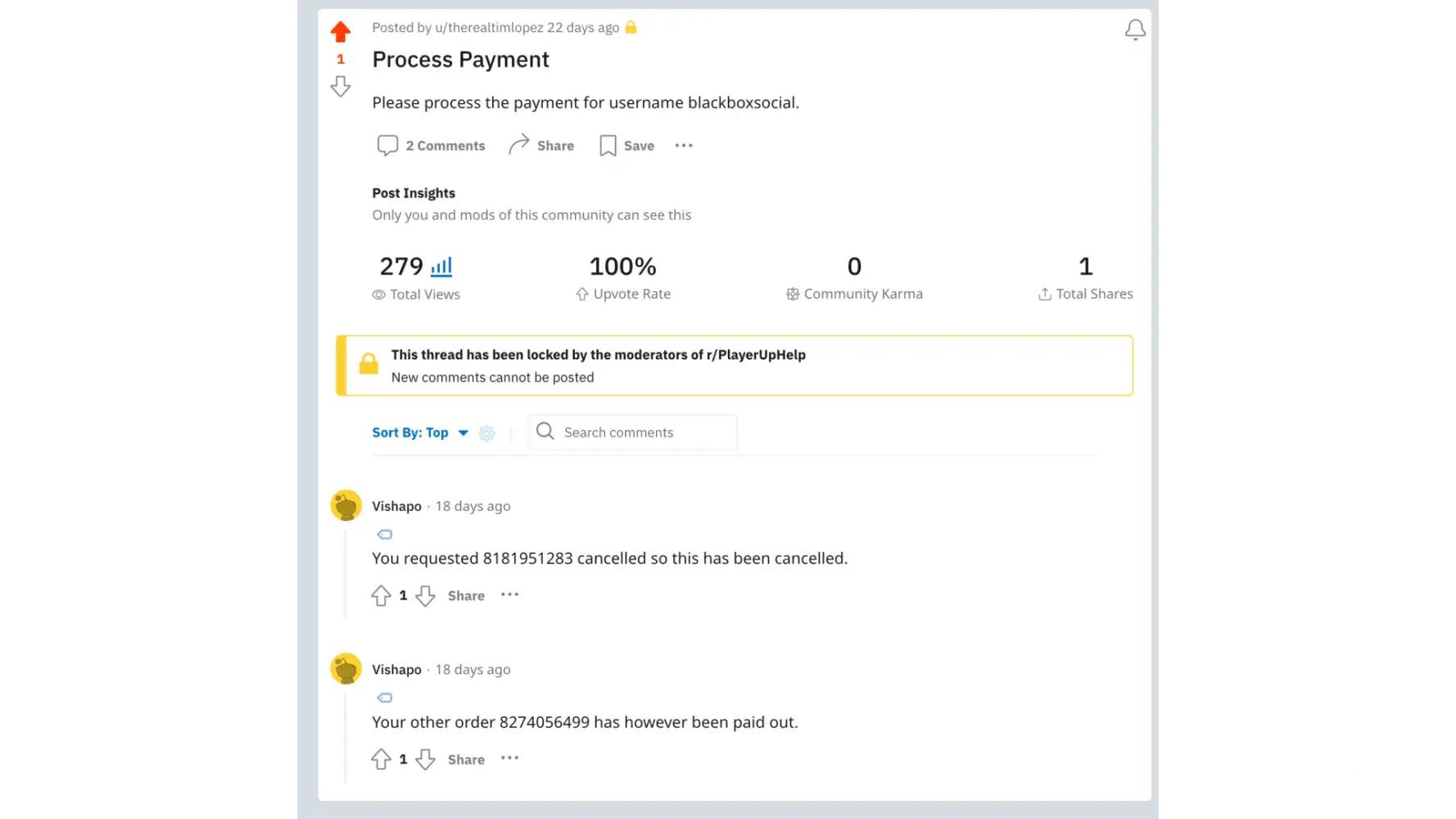
Task: Downvote the Process Payment post
Action: point(341,86)
